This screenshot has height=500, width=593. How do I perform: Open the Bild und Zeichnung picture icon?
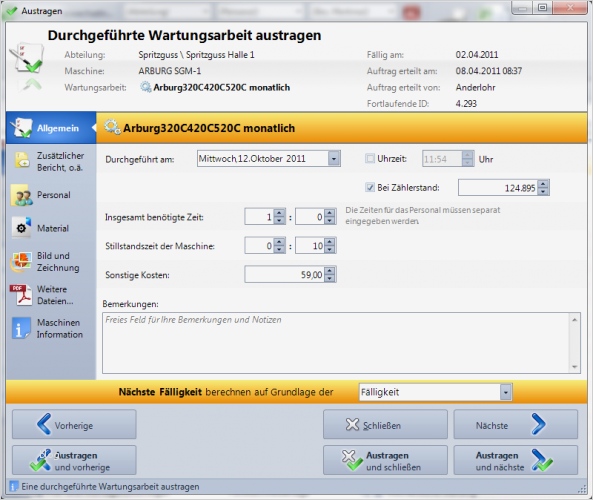point(22,261)
